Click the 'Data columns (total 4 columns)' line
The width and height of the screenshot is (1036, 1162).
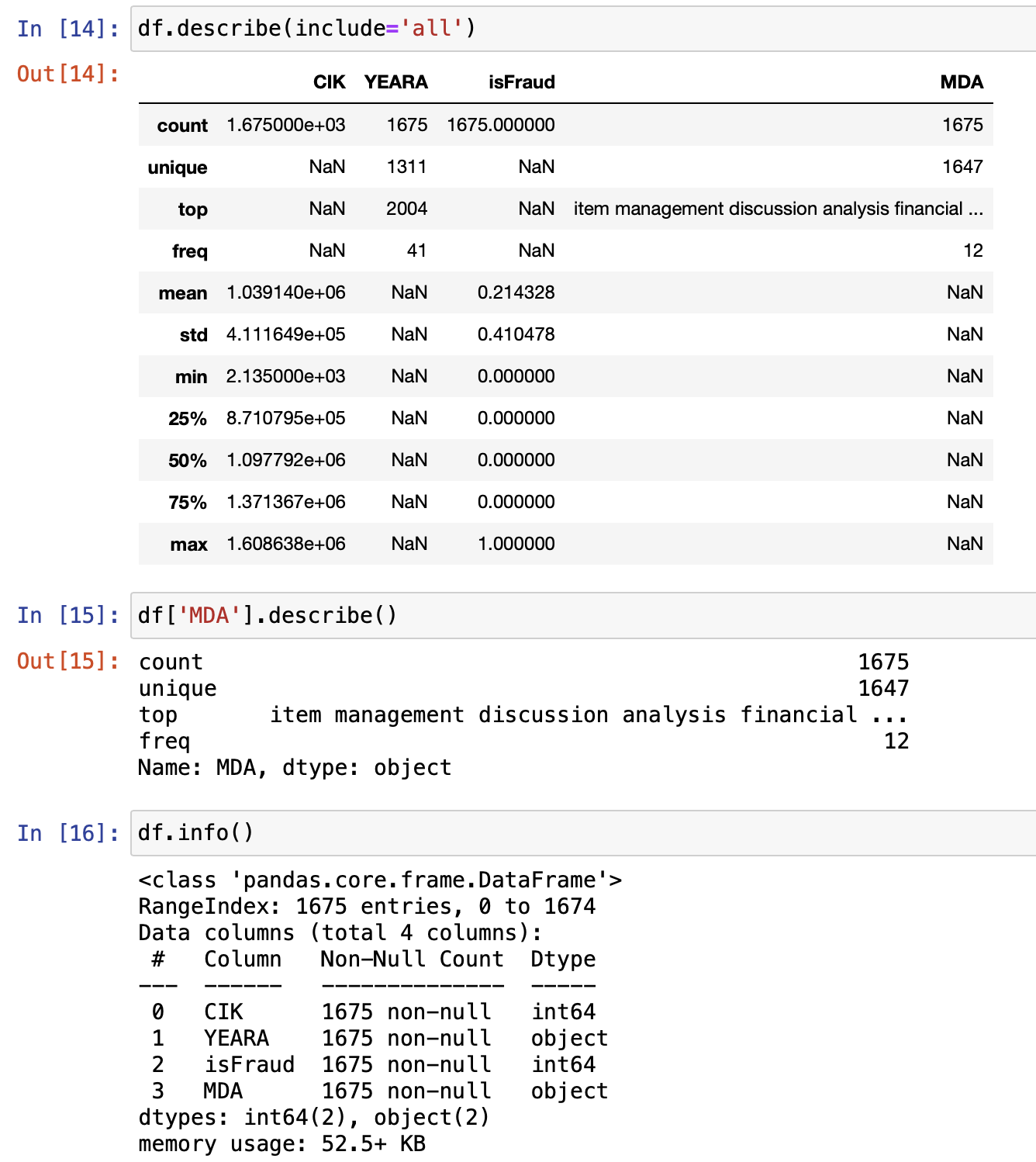point(340,933)
